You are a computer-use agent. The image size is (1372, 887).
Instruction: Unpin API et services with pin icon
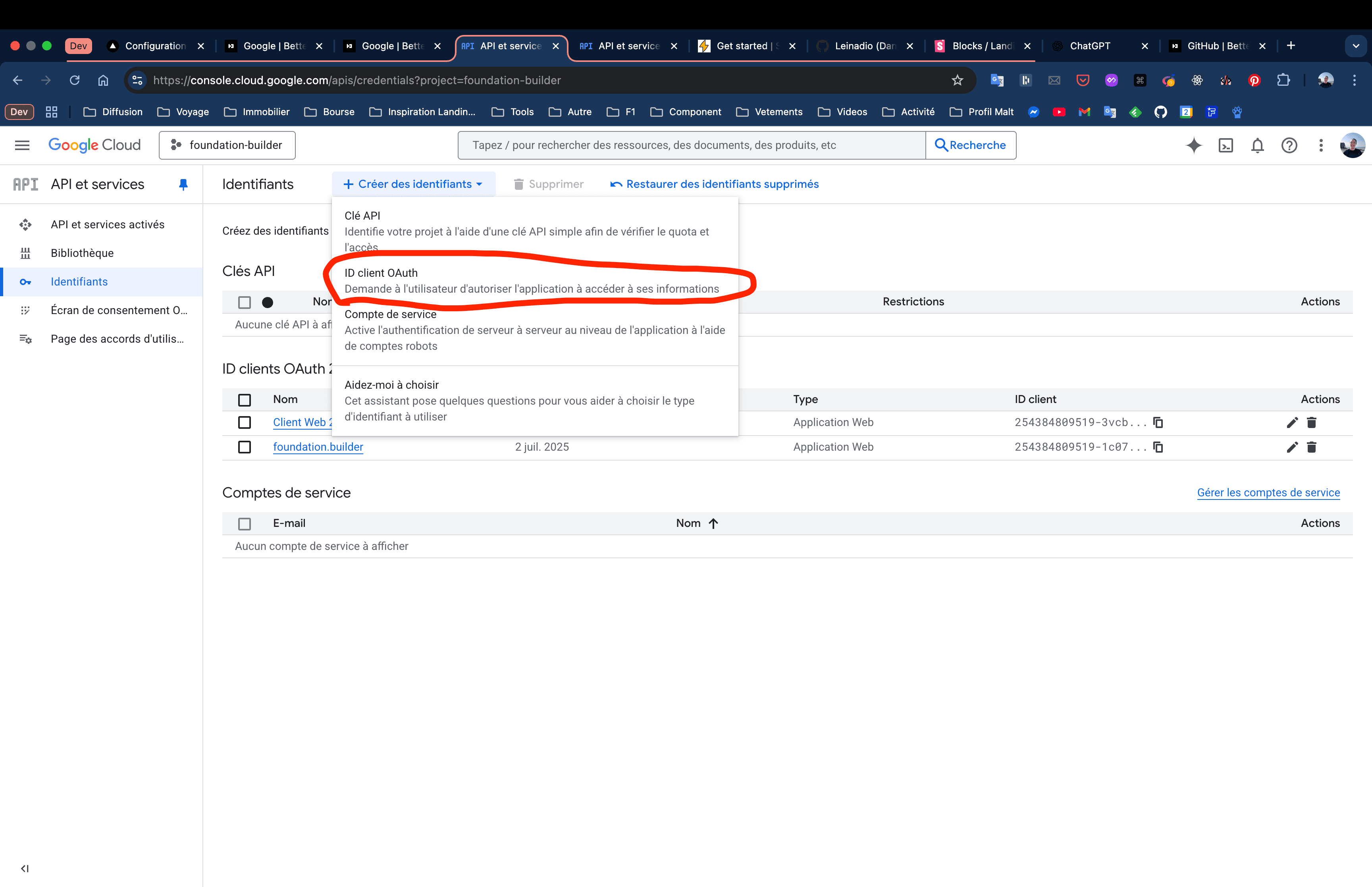(x=183, y=184)
